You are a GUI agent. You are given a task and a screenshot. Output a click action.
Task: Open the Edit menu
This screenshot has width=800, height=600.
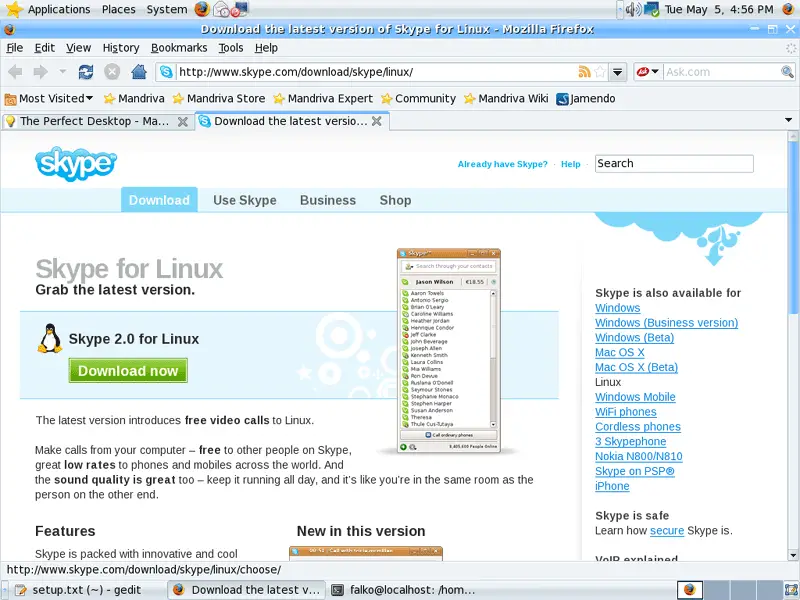pyautogui.click(x=44, y=48)
